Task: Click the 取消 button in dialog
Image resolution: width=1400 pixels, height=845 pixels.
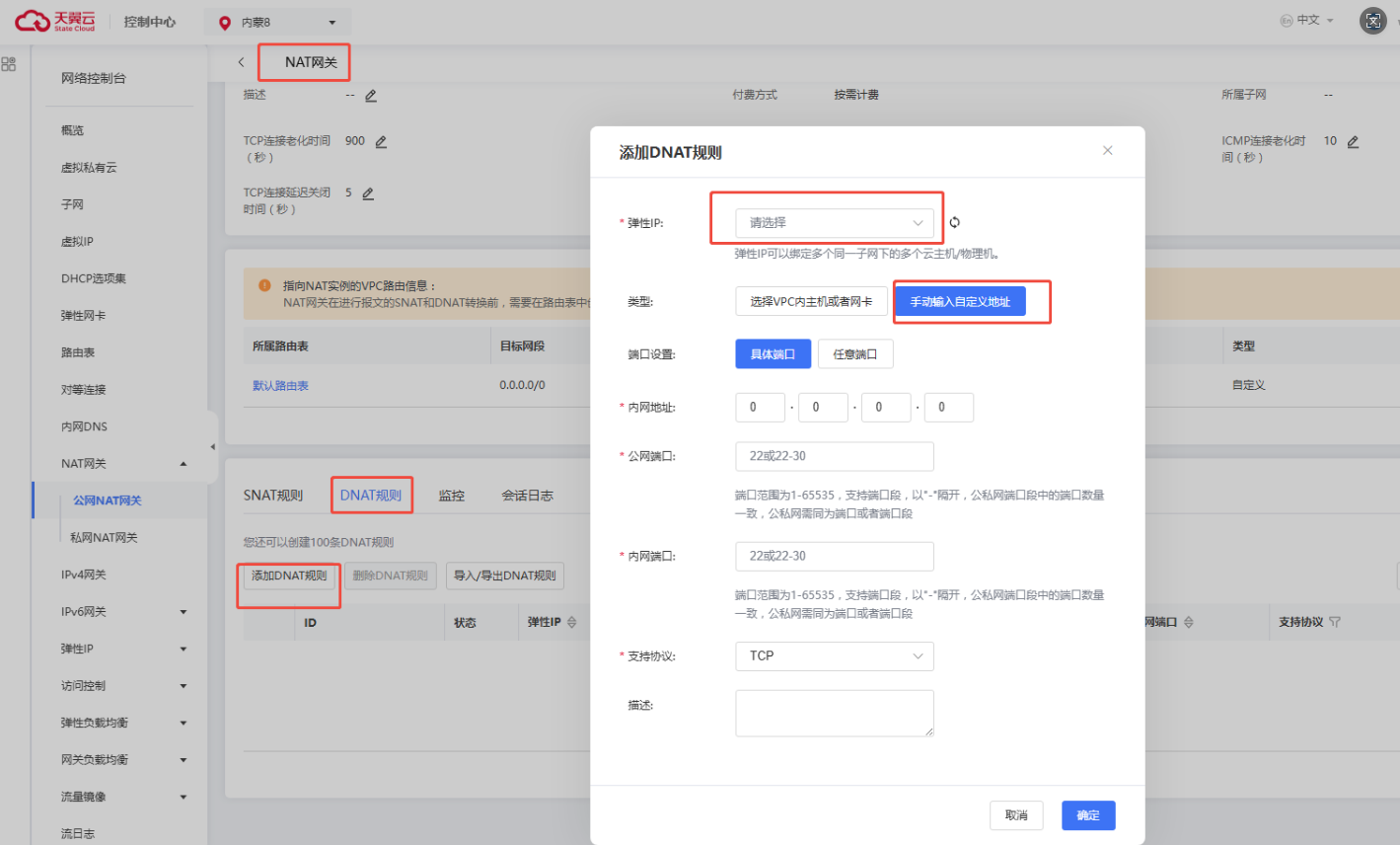Action: click(1015, 815)
